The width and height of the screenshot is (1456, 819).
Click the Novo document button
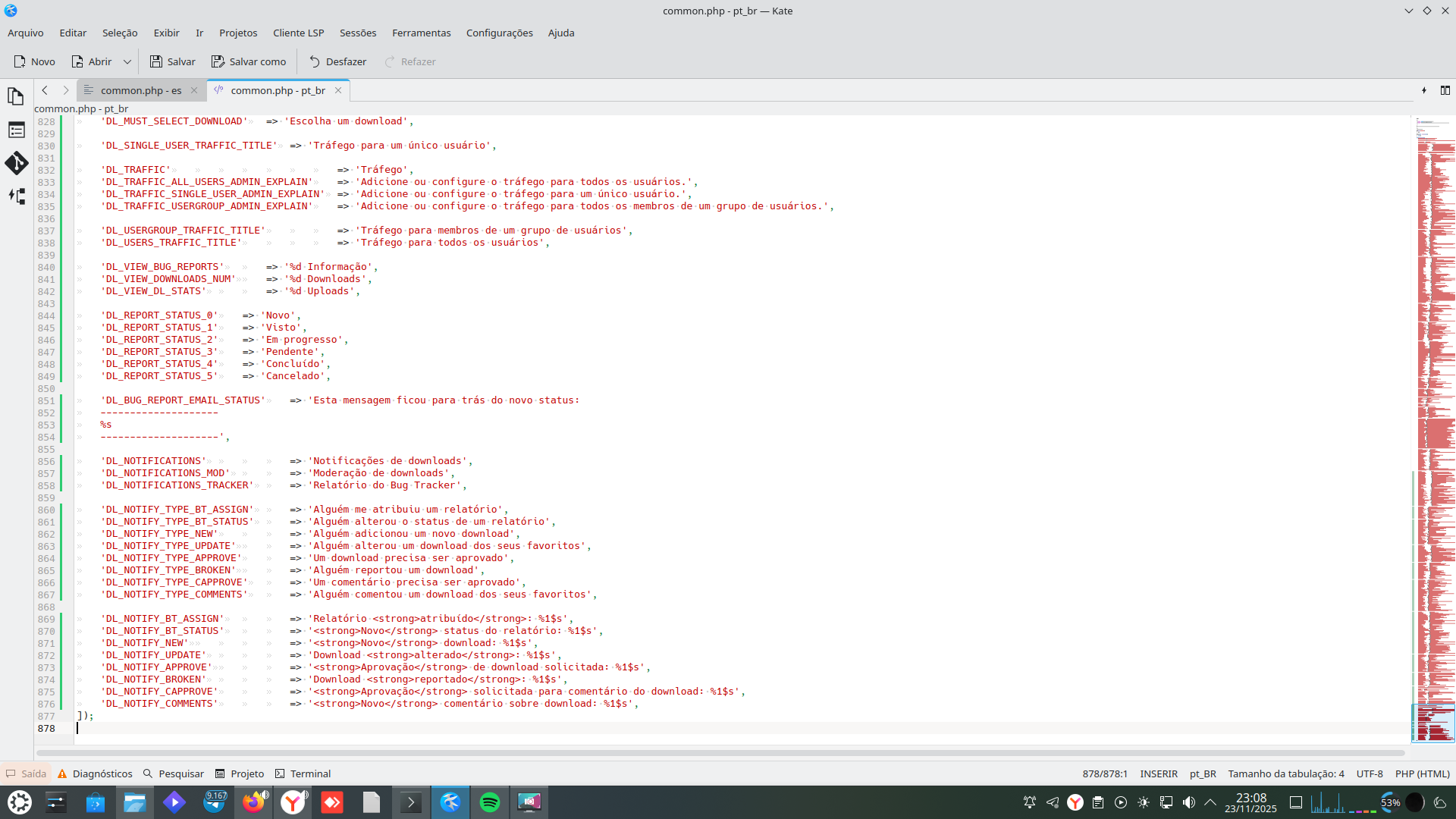click(x=34, y=61)
